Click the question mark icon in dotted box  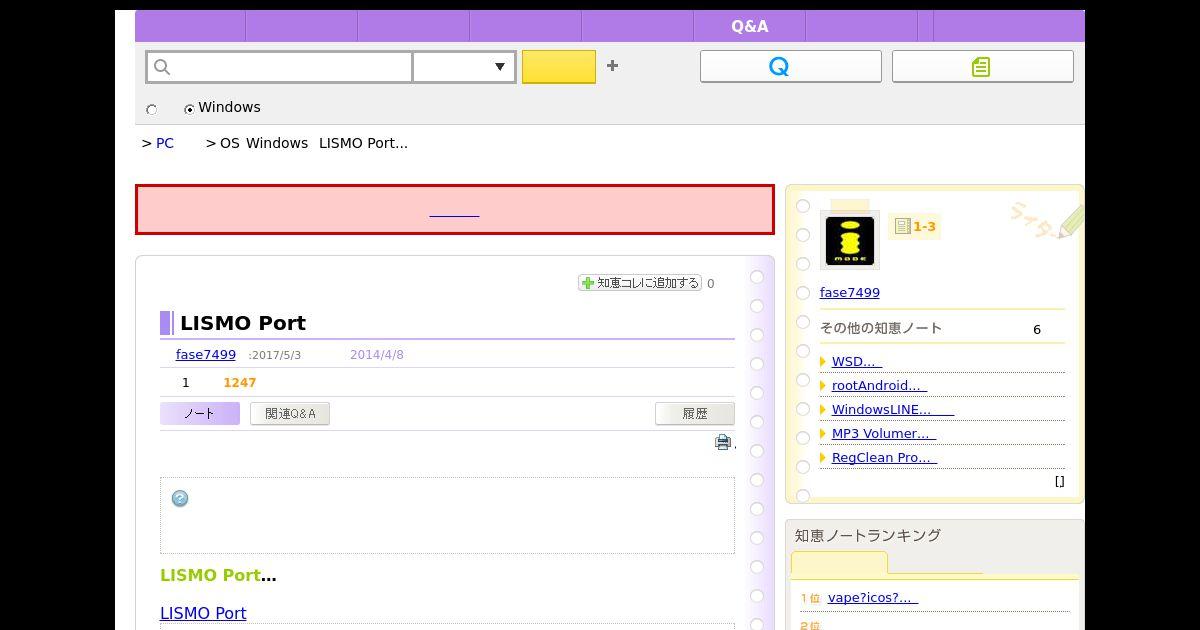point(180,498)
